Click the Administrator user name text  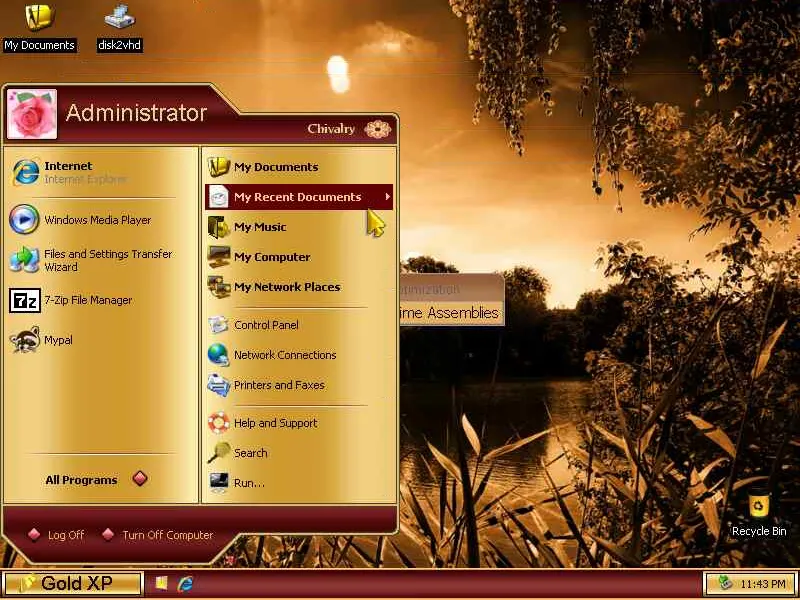[x=136, y=113]
